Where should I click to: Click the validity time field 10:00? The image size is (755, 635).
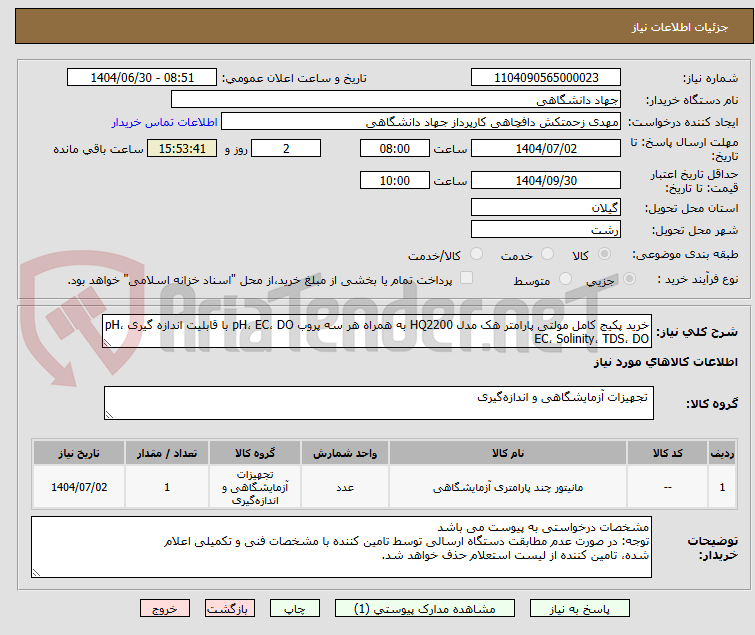click(394, 180)
